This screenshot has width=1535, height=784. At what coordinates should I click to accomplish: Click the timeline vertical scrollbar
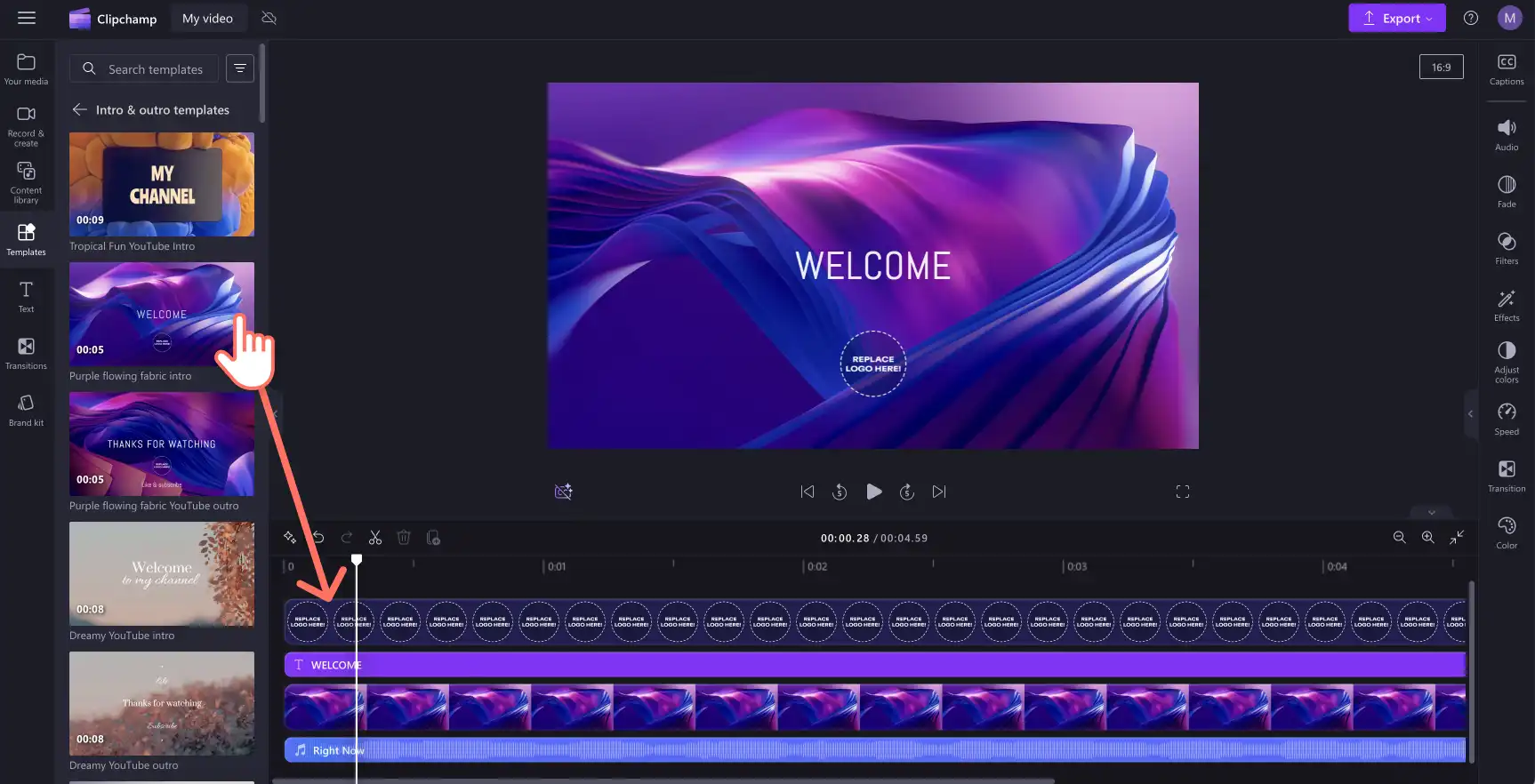[x=1471, y=671]
